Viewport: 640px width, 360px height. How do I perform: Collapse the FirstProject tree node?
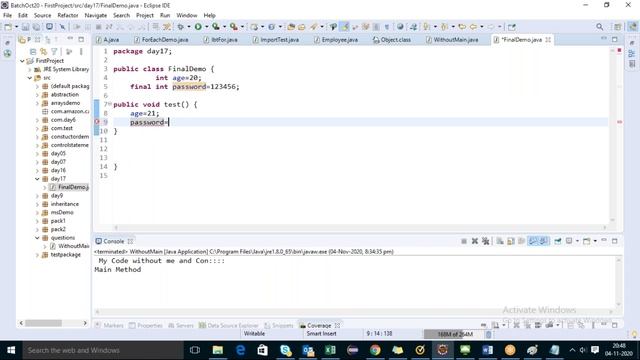click(x=22, y=61)
